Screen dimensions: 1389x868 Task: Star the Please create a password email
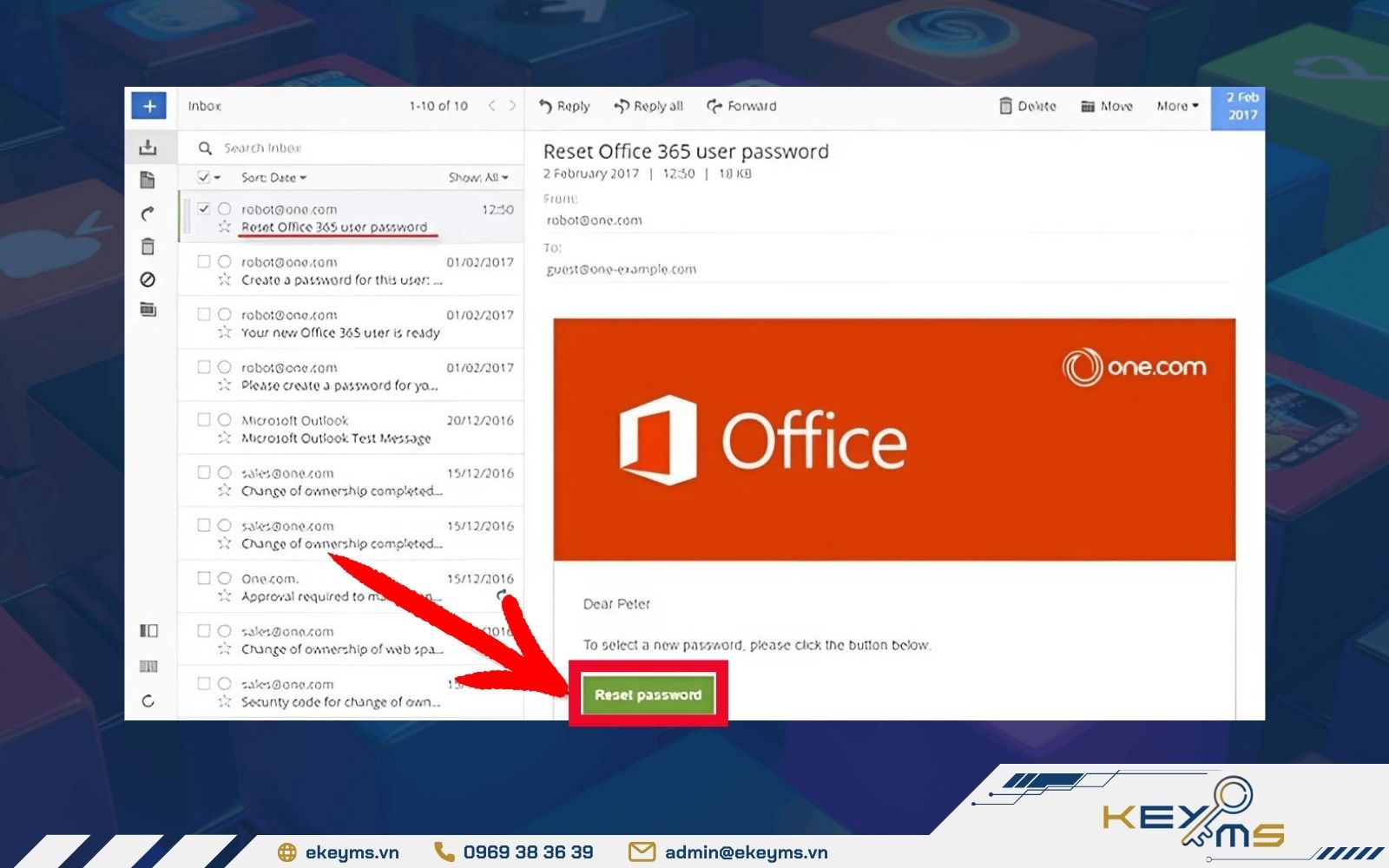[x=224, y=385]
